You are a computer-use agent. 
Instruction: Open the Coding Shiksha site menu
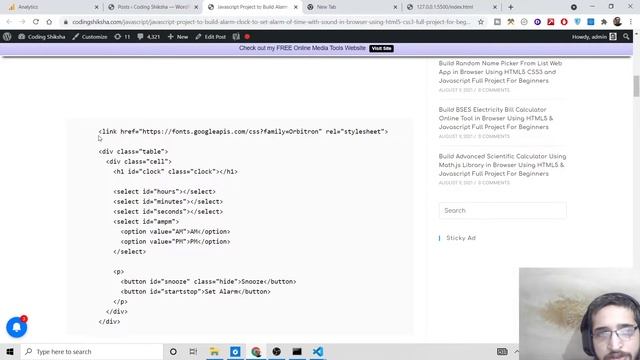(x=42, y=37)
